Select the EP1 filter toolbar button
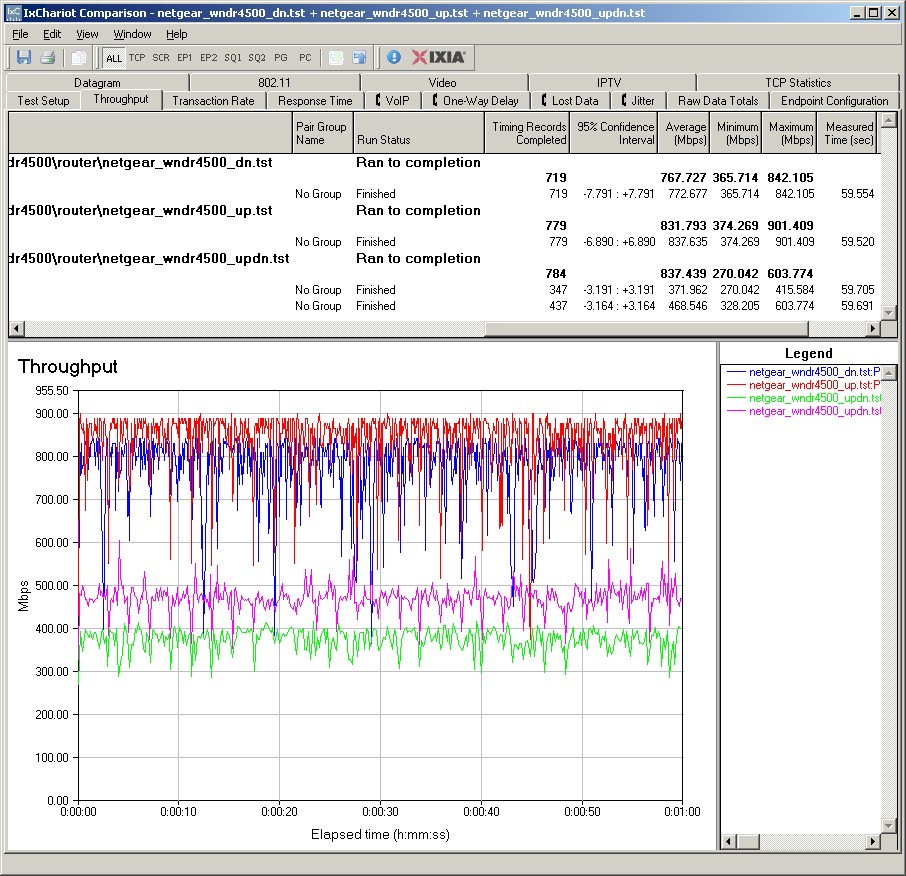 tap(184, 58)
